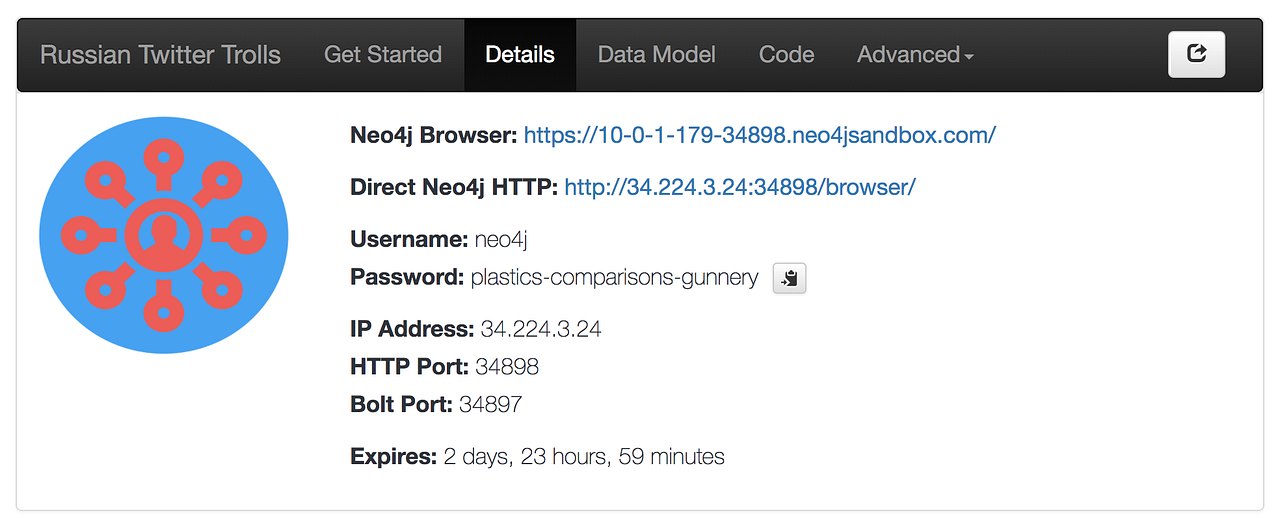The height and width of the screenshot is (529, 1280).
Task: Click the Bolt Port value 34897
Action: (x=490, y=405)
